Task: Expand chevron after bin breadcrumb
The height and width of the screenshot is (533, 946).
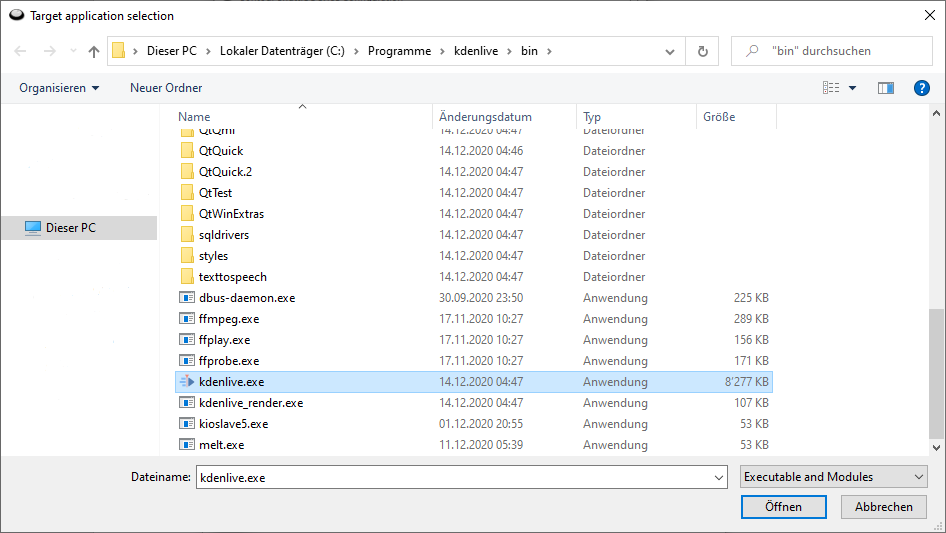Action: click(x=549, y=51)
